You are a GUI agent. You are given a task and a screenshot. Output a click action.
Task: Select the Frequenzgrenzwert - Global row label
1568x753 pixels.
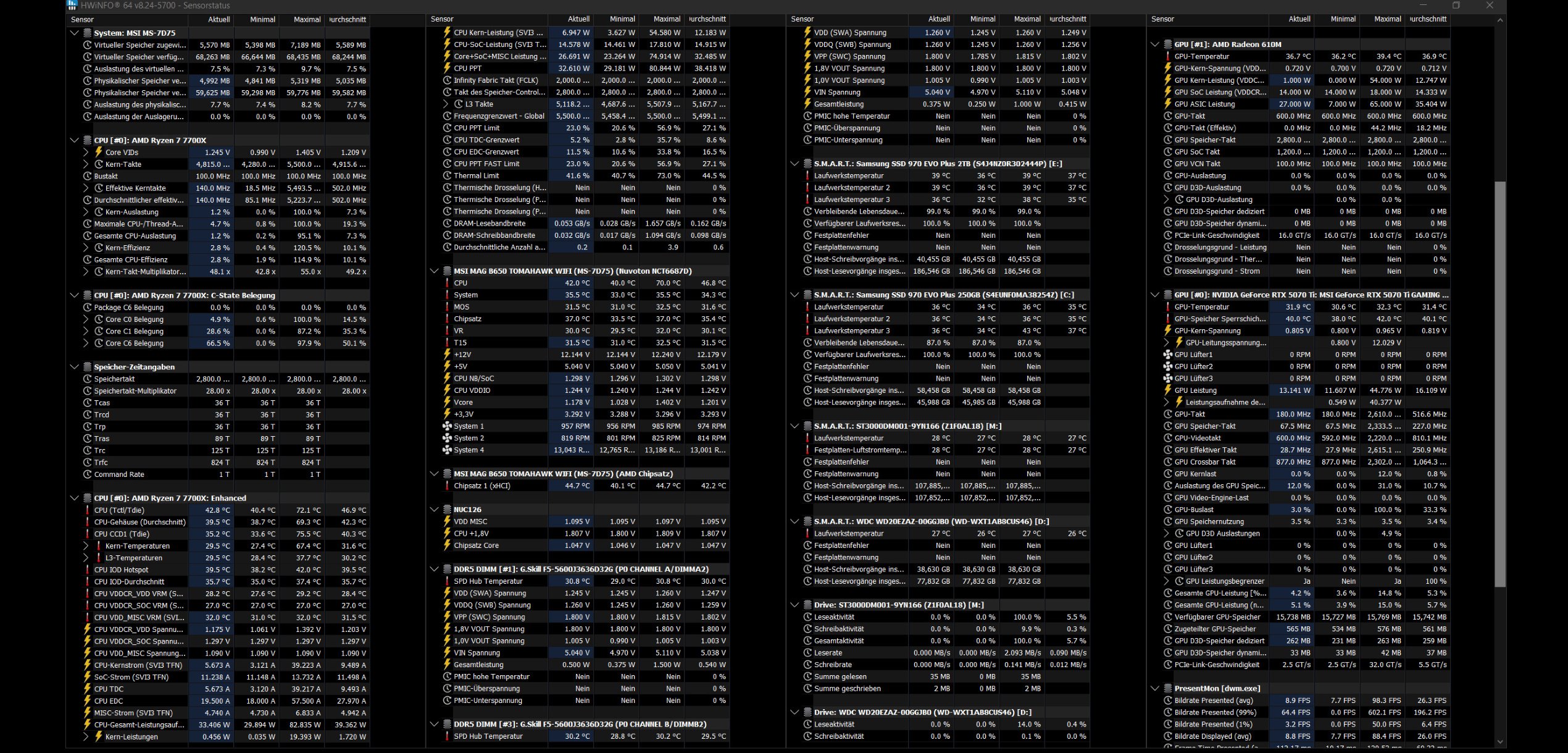(499, 116)
